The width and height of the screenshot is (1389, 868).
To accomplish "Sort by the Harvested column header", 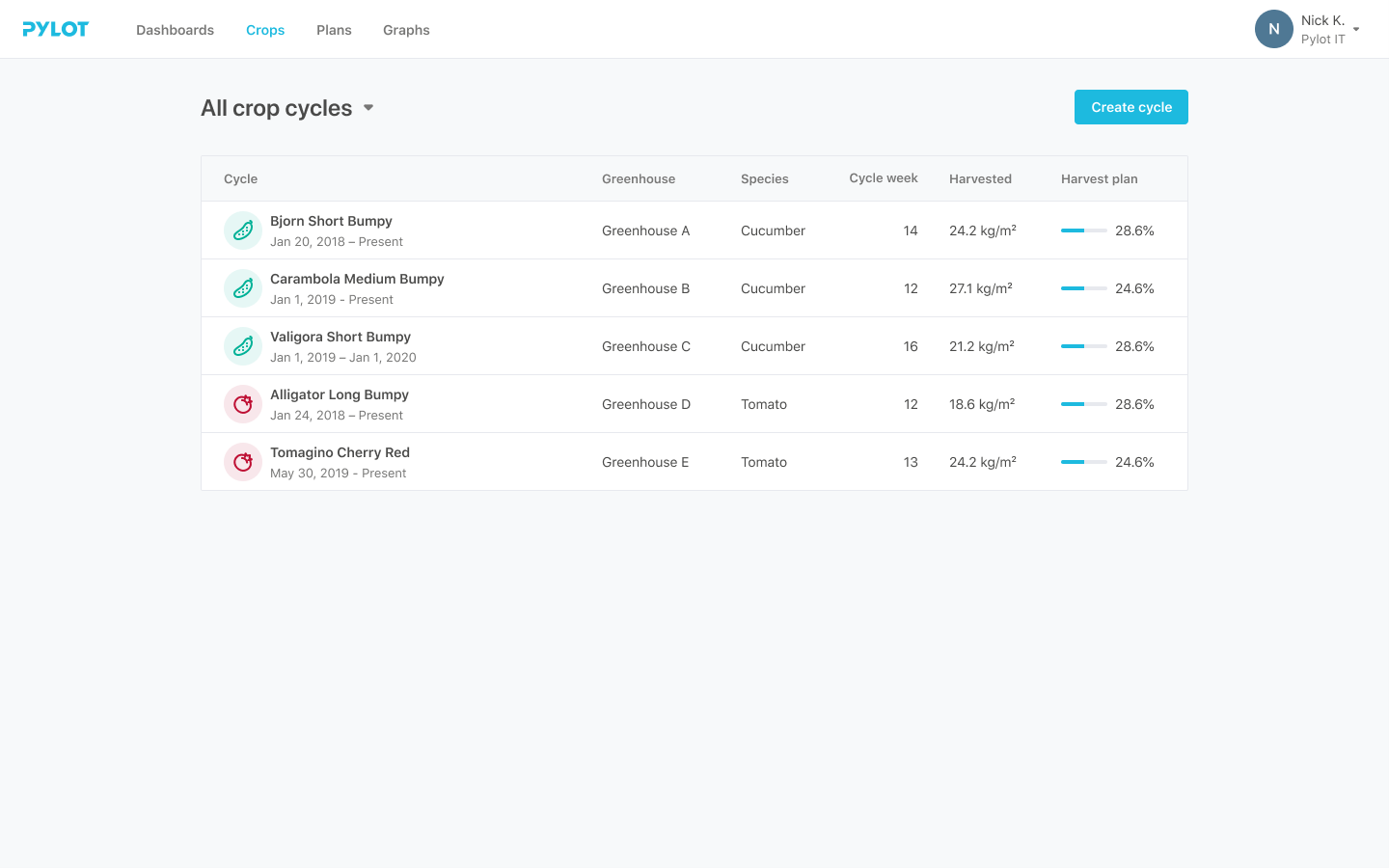I will click(980, 178).
